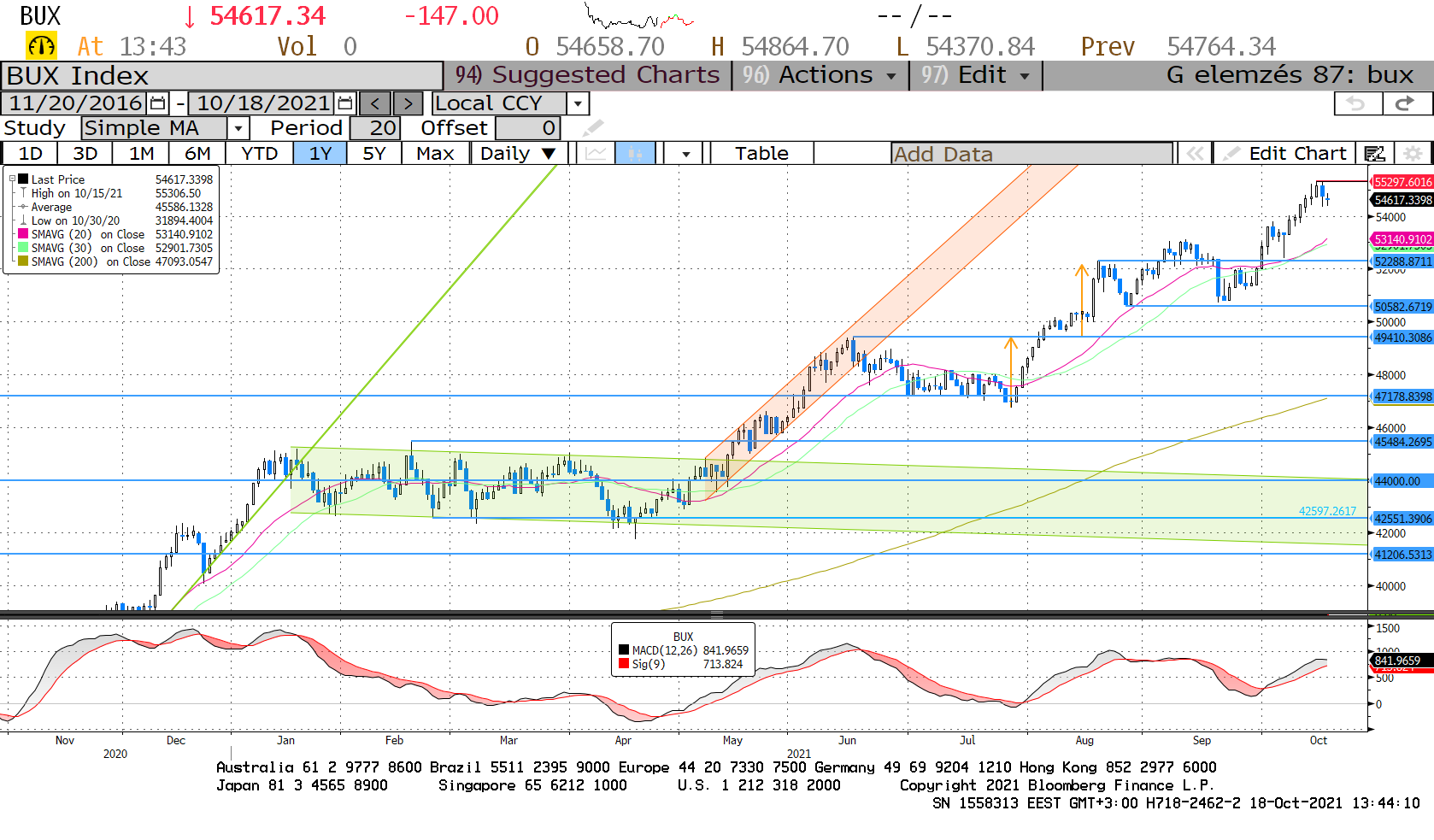Select the Max range tab
The image size is (1434, 840).
click(435, 154)
